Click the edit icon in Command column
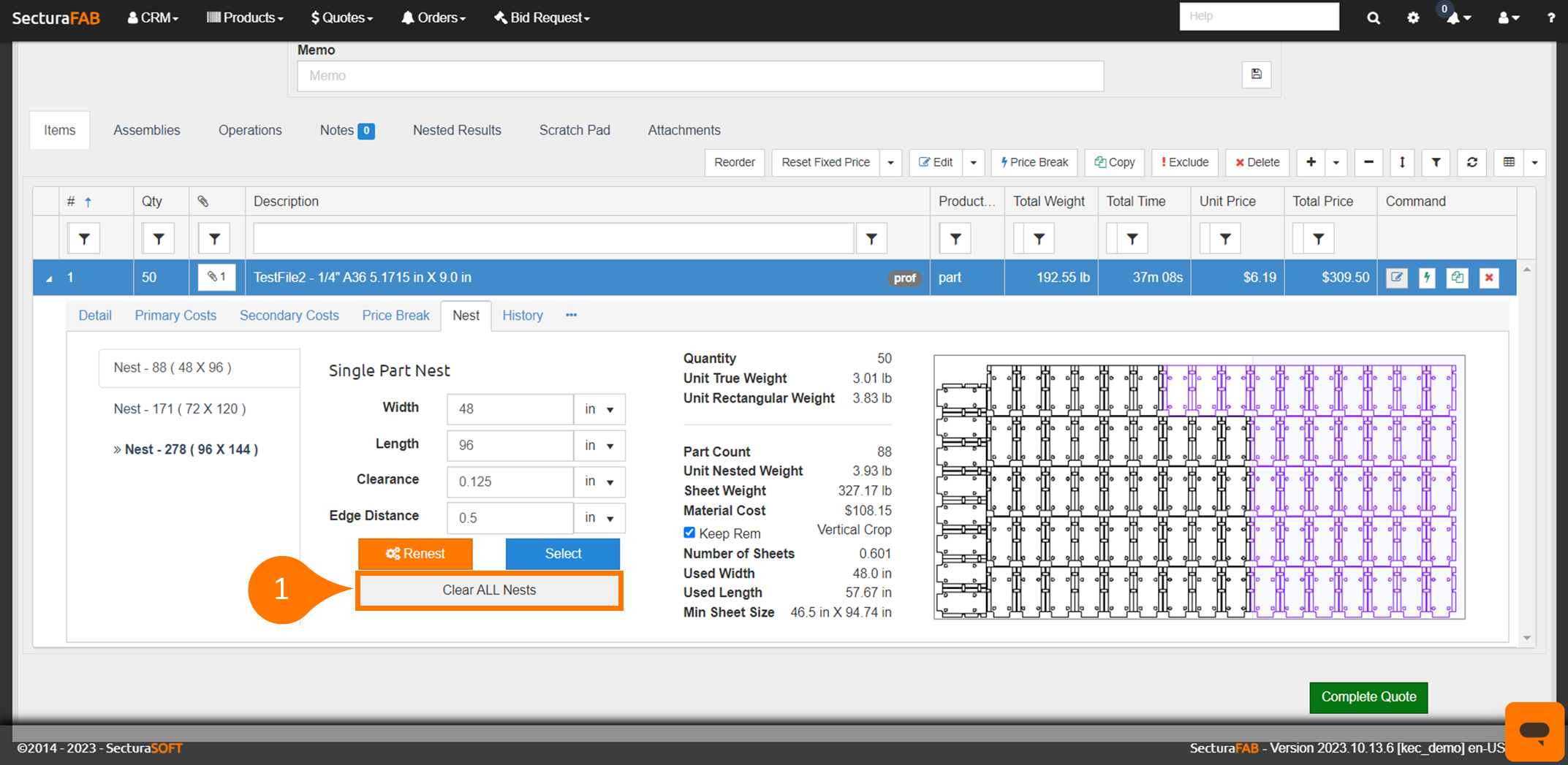 click(1396, 278)
